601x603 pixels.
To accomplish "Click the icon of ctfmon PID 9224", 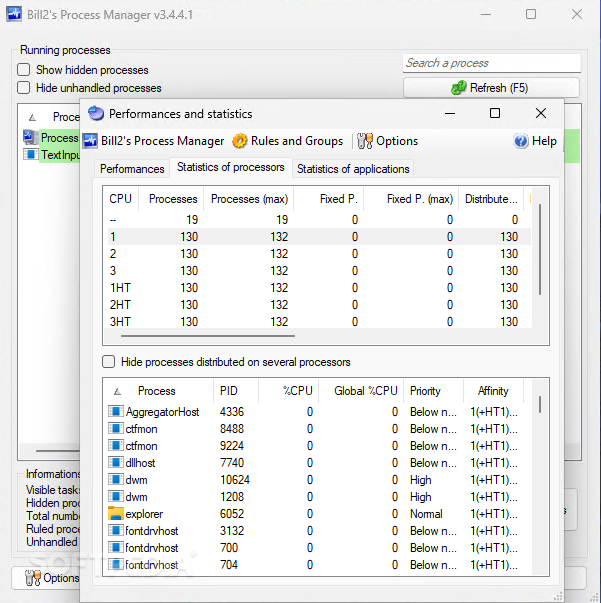I will 115,445.
